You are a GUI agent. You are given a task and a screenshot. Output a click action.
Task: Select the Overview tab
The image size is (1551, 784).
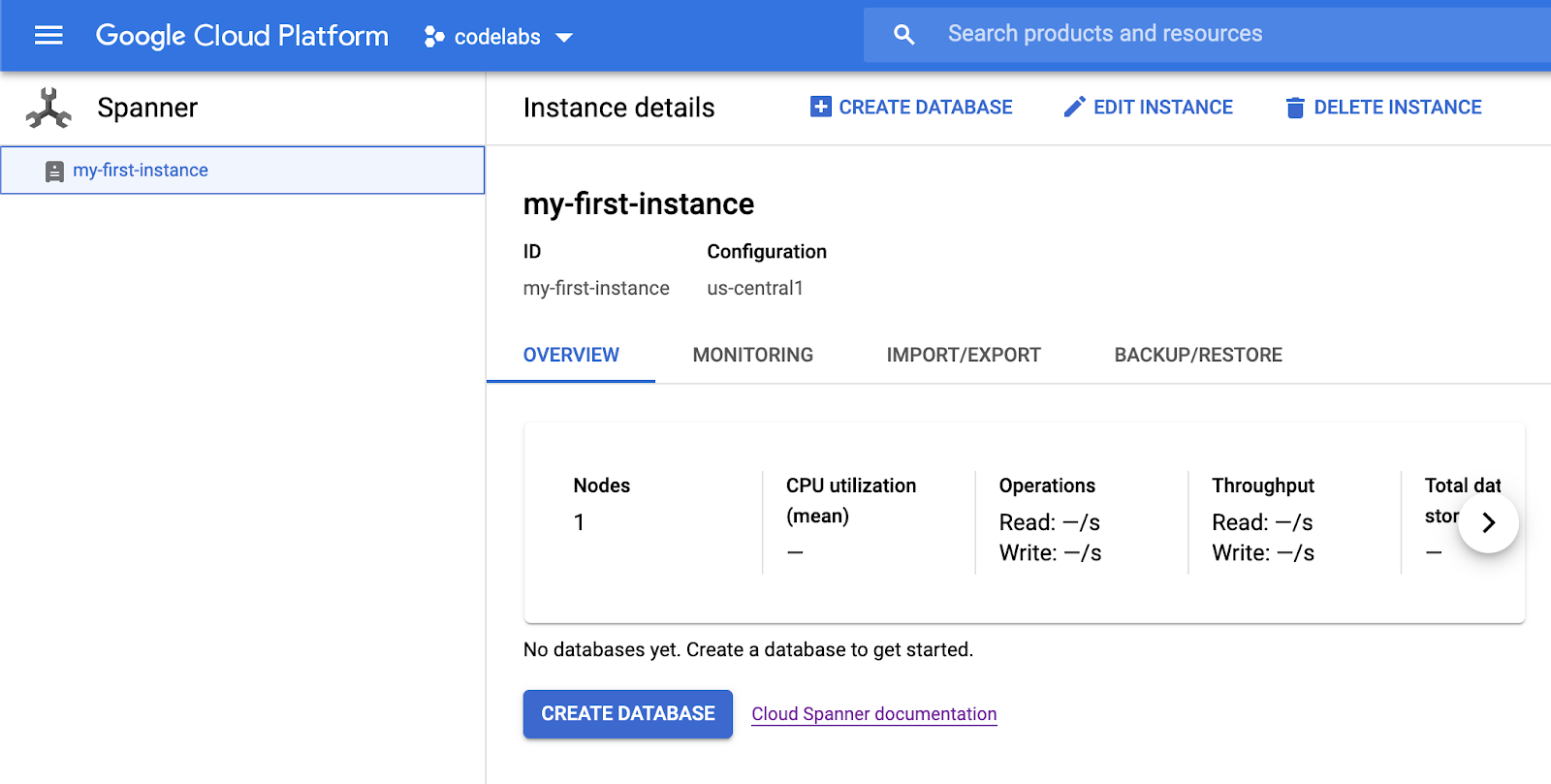[571, 355]
